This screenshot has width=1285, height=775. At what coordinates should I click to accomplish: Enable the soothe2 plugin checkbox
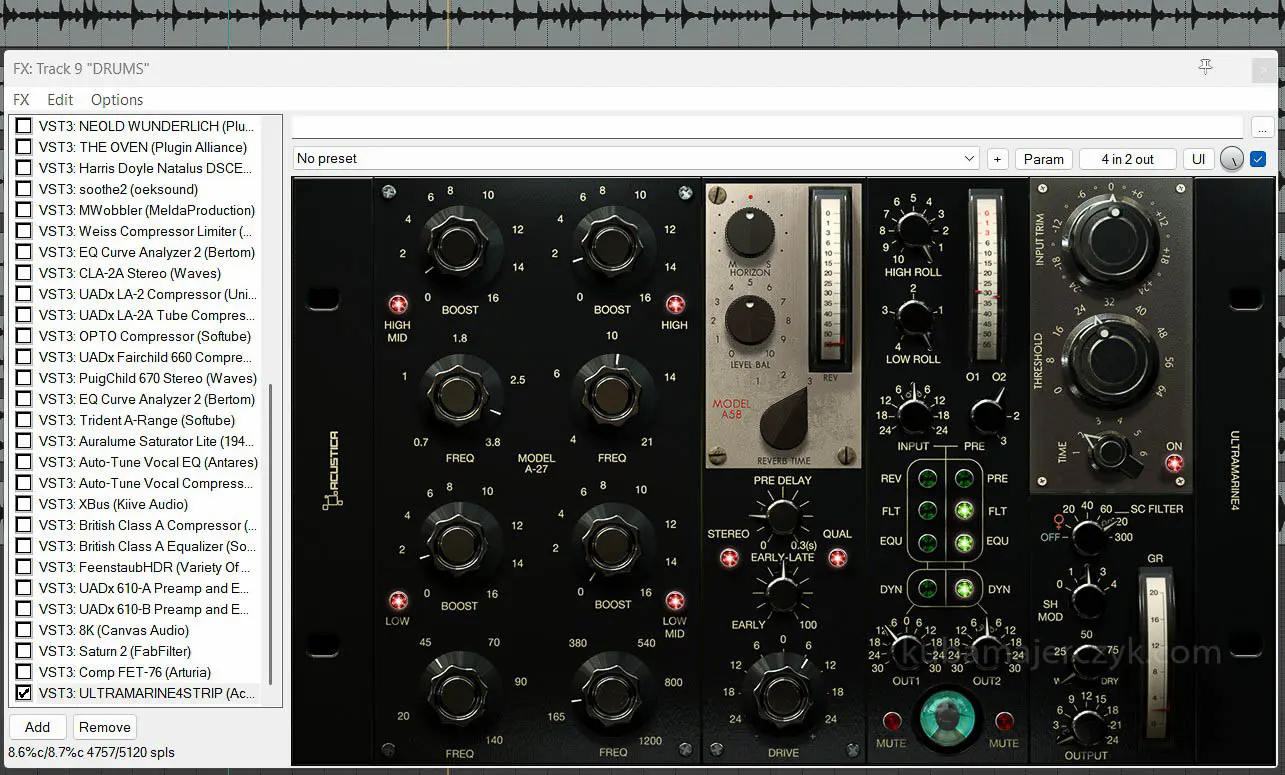tap(24, 189)
